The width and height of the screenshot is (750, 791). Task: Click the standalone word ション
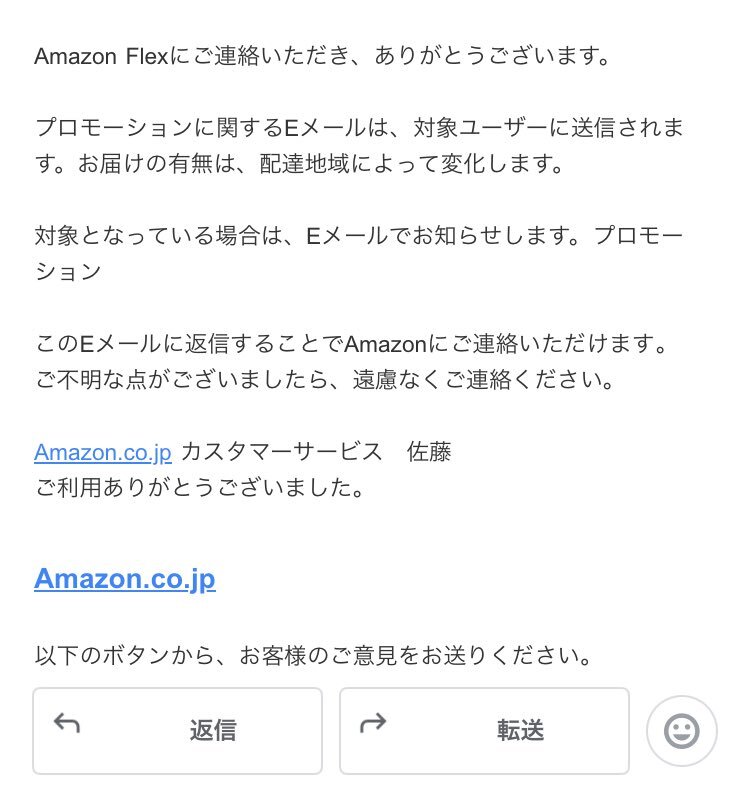68,271
